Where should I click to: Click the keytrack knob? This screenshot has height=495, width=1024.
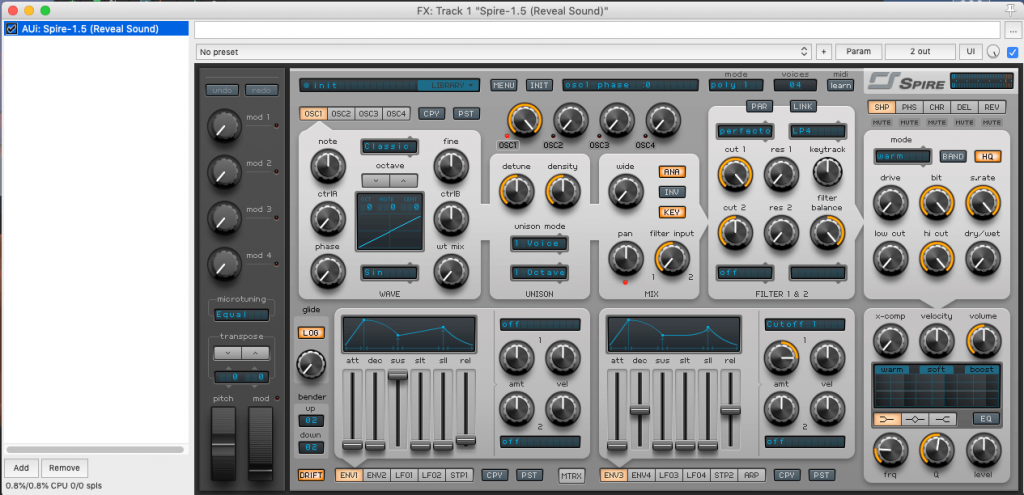[827, 172]
